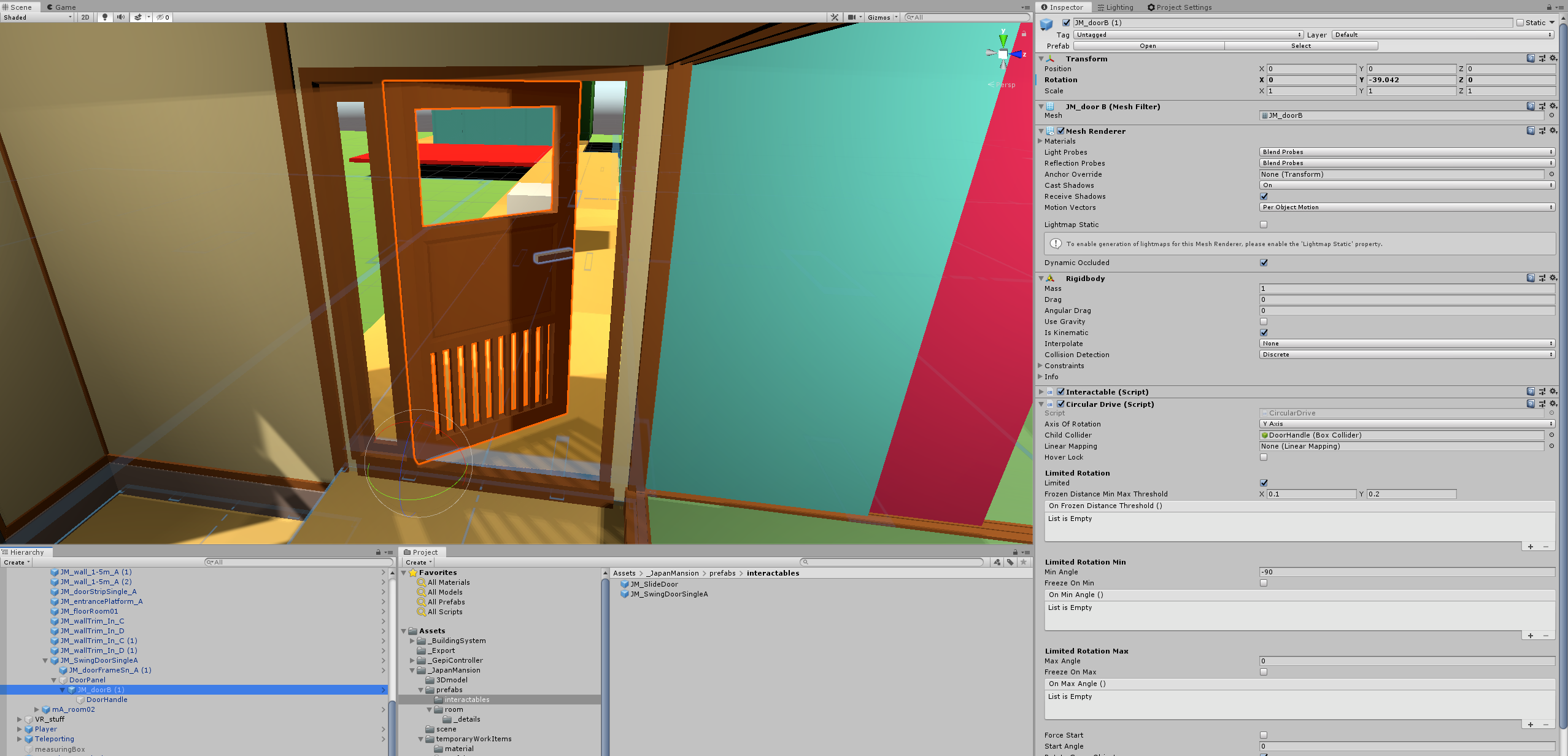Open Axis Of Rotation dropdown
This screenshot has width=1568, height=756.
(x=1407, y=424)
